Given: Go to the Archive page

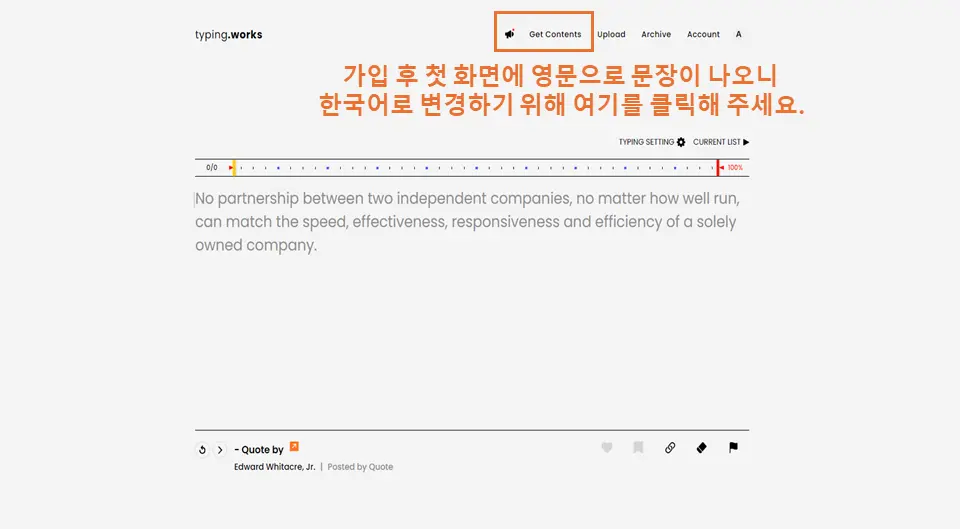Looking at the screenshot, I should pyautogui.click(x=656, y=34).
